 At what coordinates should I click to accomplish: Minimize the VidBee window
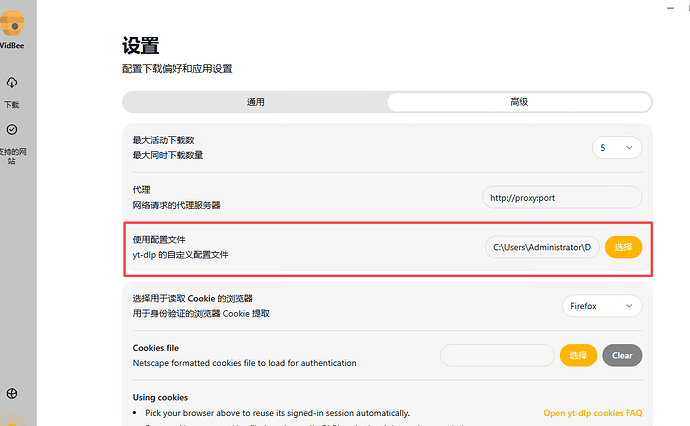coord(670,8)
